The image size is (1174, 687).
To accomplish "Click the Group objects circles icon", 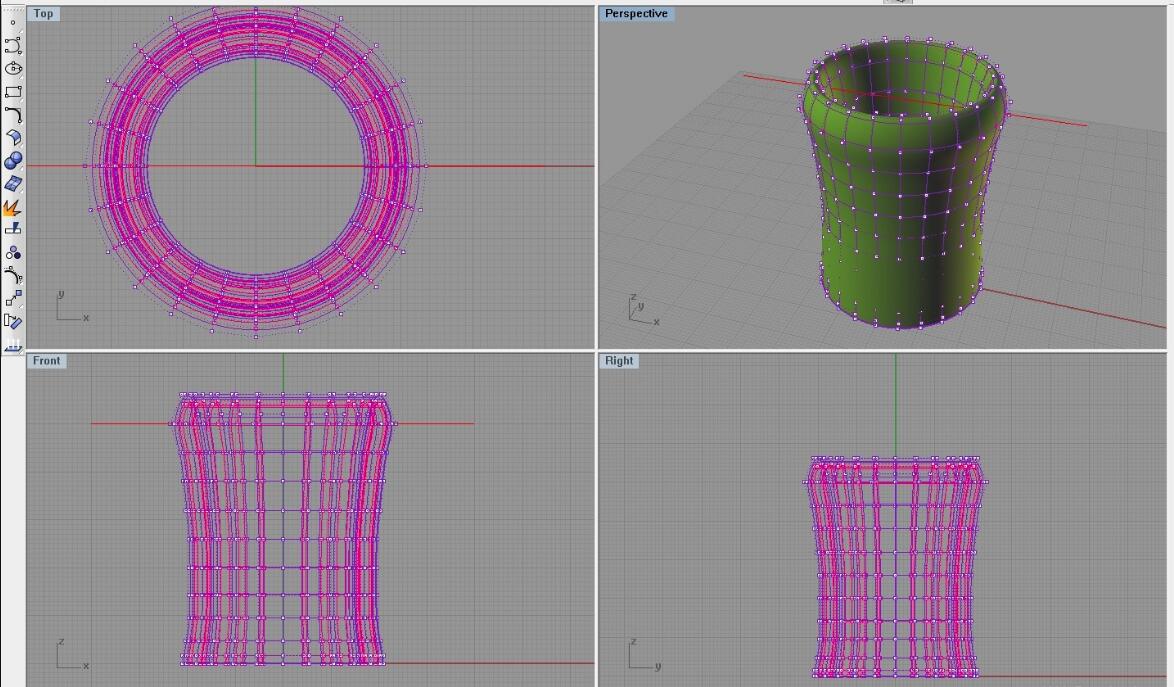I will pos(13,253).
